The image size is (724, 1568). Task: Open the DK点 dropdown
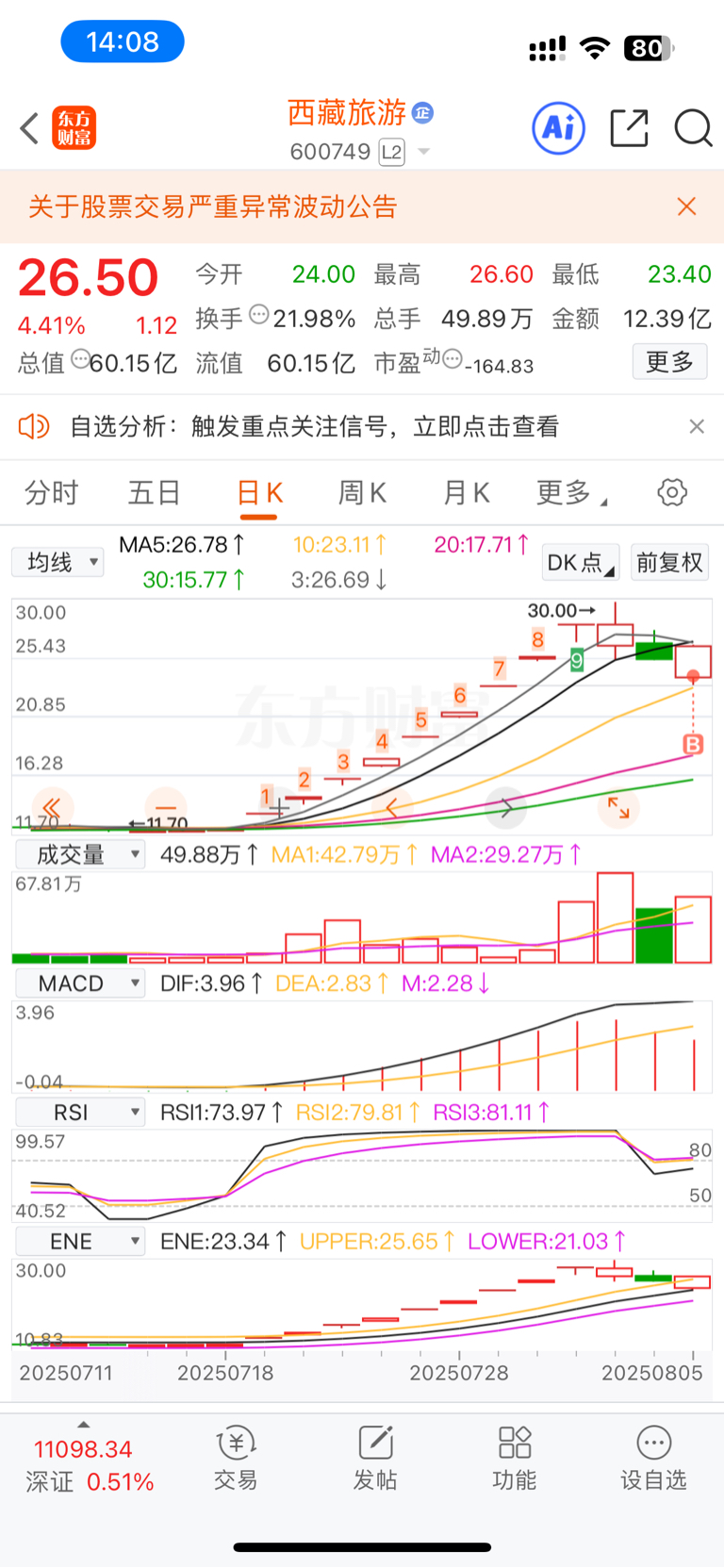(582, 563)
